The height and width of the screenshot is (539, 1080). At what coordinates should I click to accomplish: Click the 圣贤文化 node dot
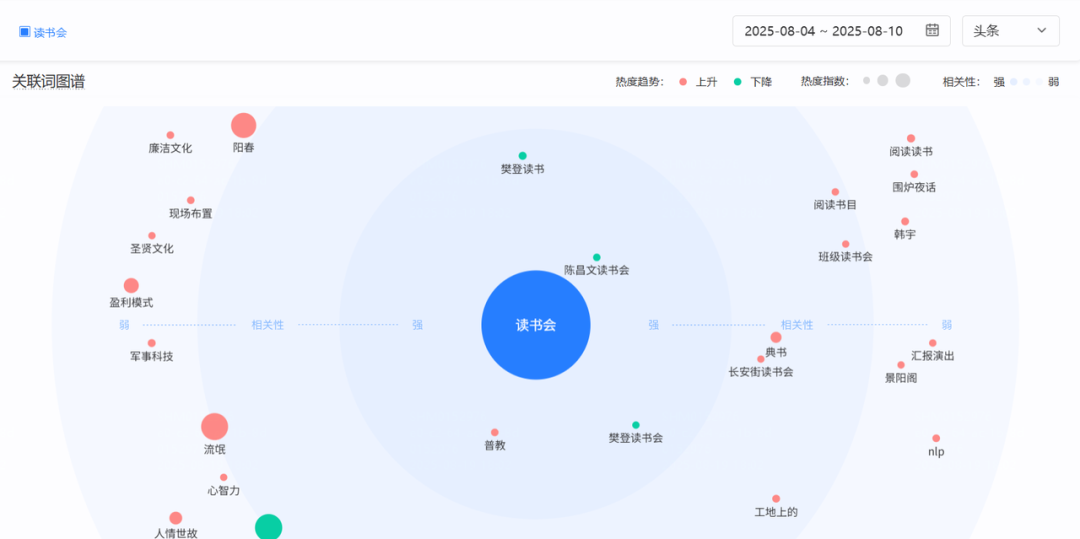[152, 235]
